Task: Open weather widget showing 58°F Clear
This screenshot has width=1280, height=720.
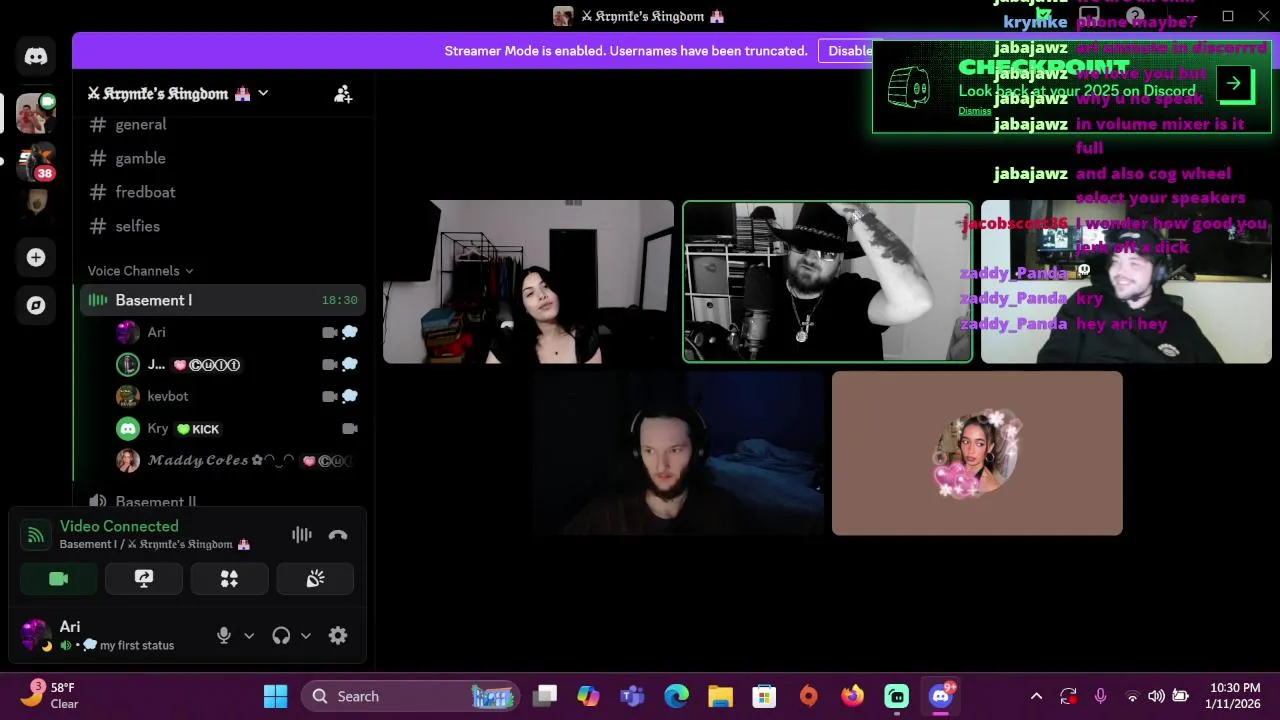Action: (x=52, y=695)
